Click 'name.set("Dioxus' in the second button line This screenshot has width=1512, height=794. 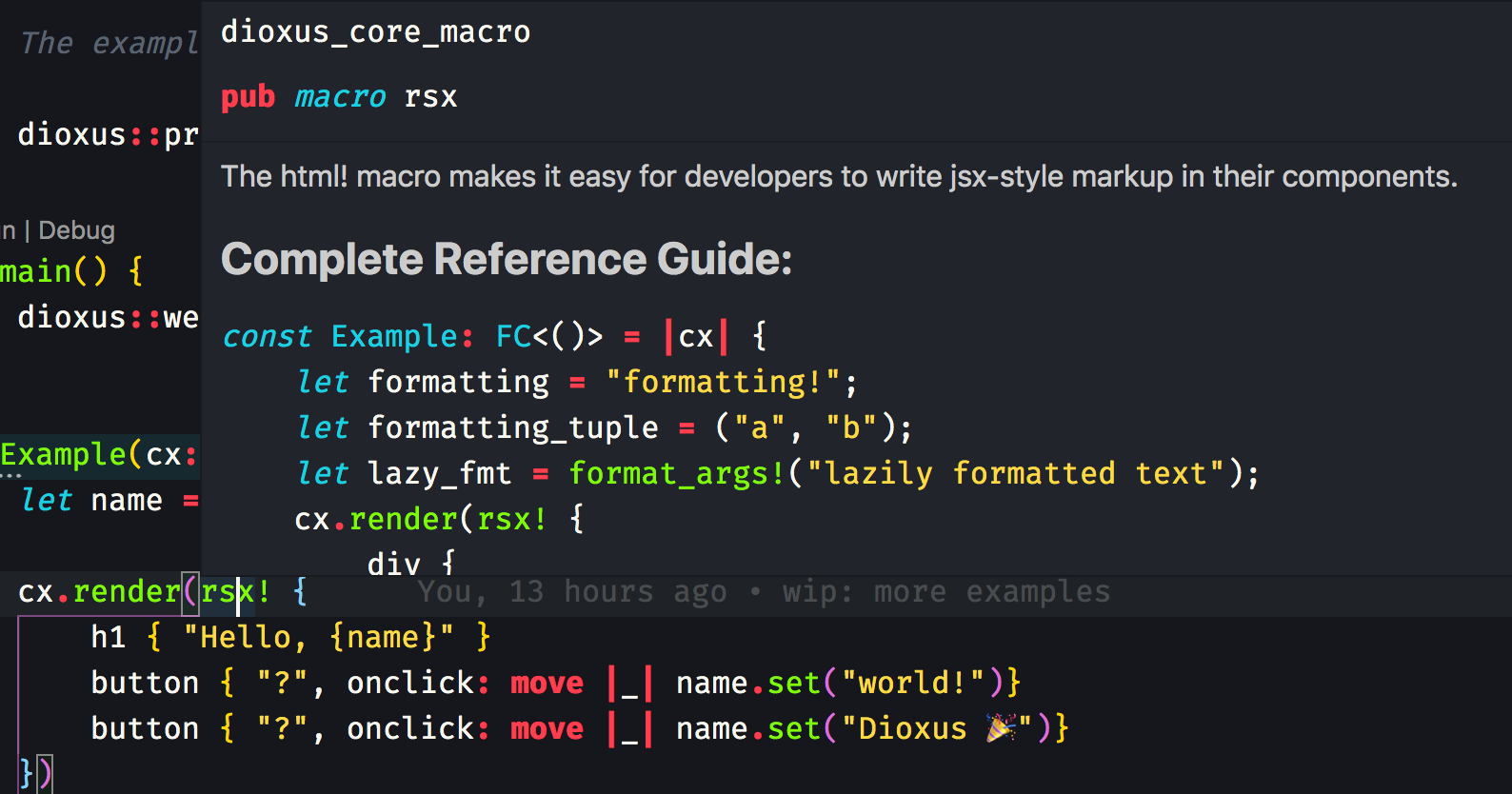coord(821,728)
